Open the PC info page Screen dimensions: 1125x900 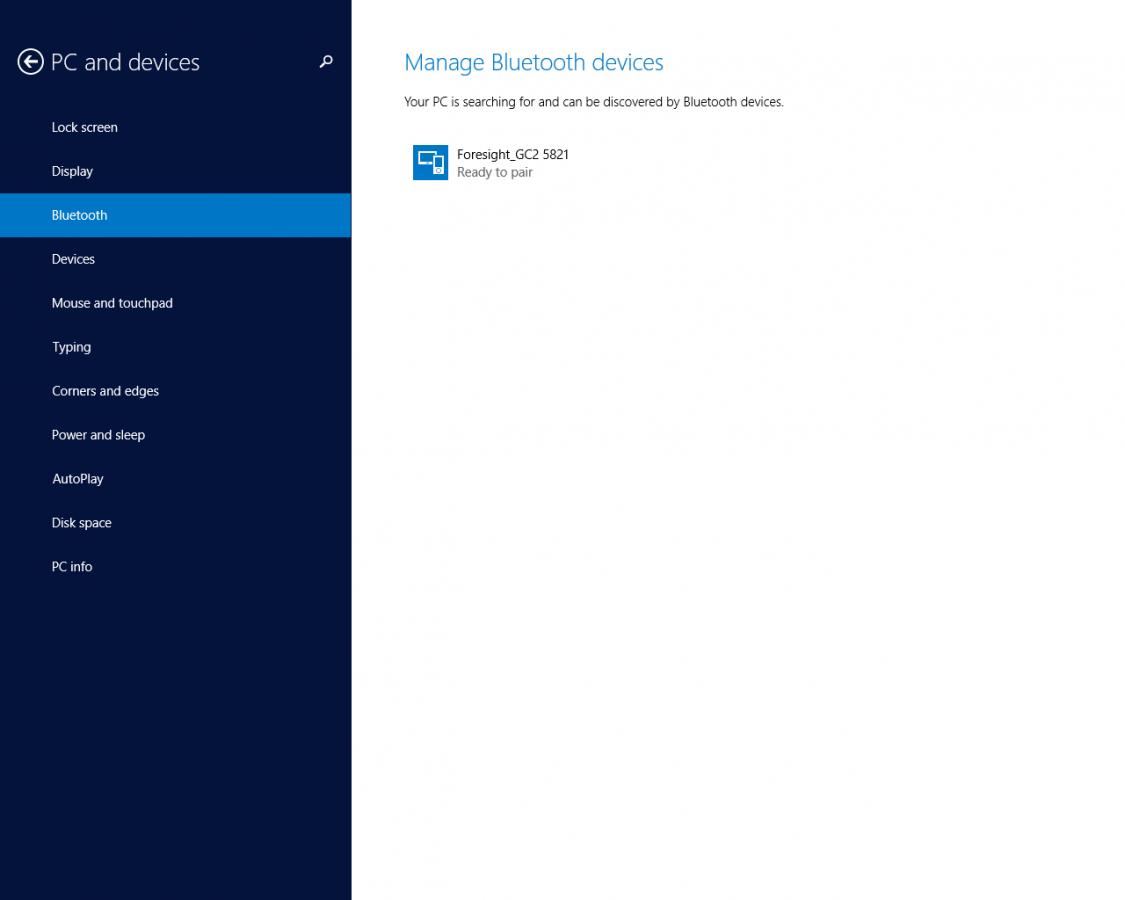click(72, 567)
